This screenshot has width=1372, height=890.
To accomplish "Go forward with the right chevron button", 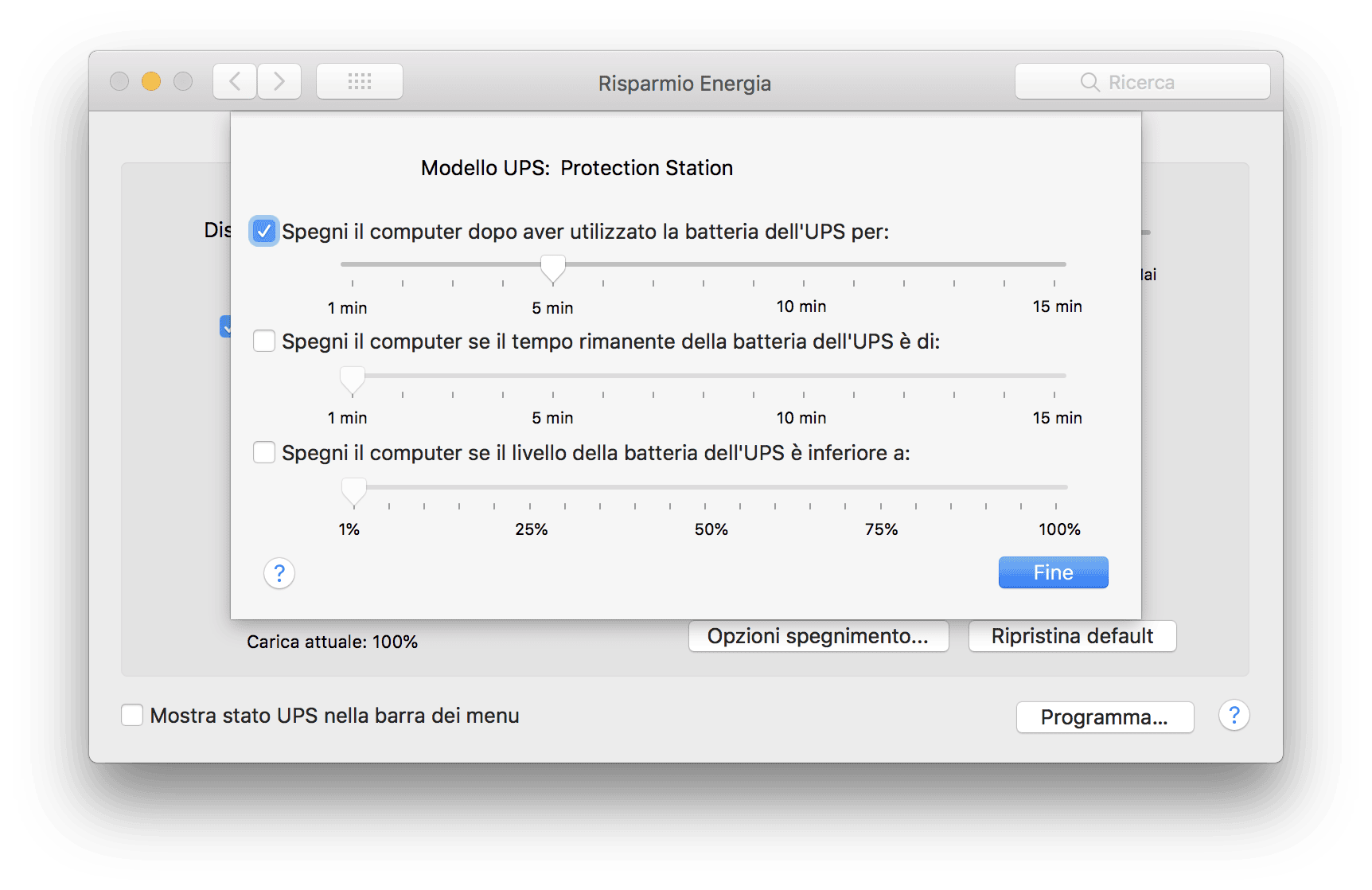I will tap(279, 81).
